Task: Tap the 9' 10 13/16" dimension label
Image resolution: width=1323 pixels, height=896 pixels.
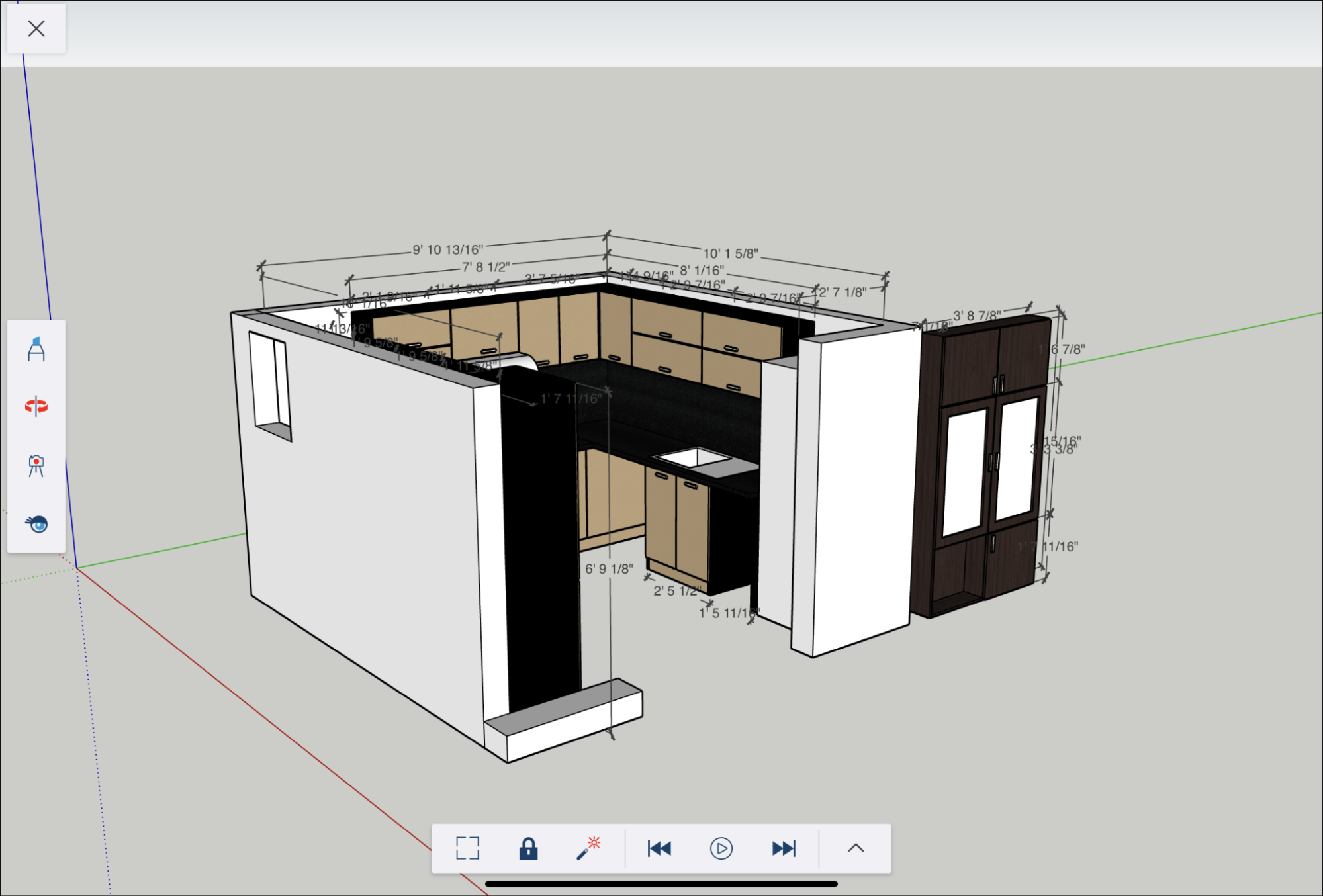Action: (448, 249)
